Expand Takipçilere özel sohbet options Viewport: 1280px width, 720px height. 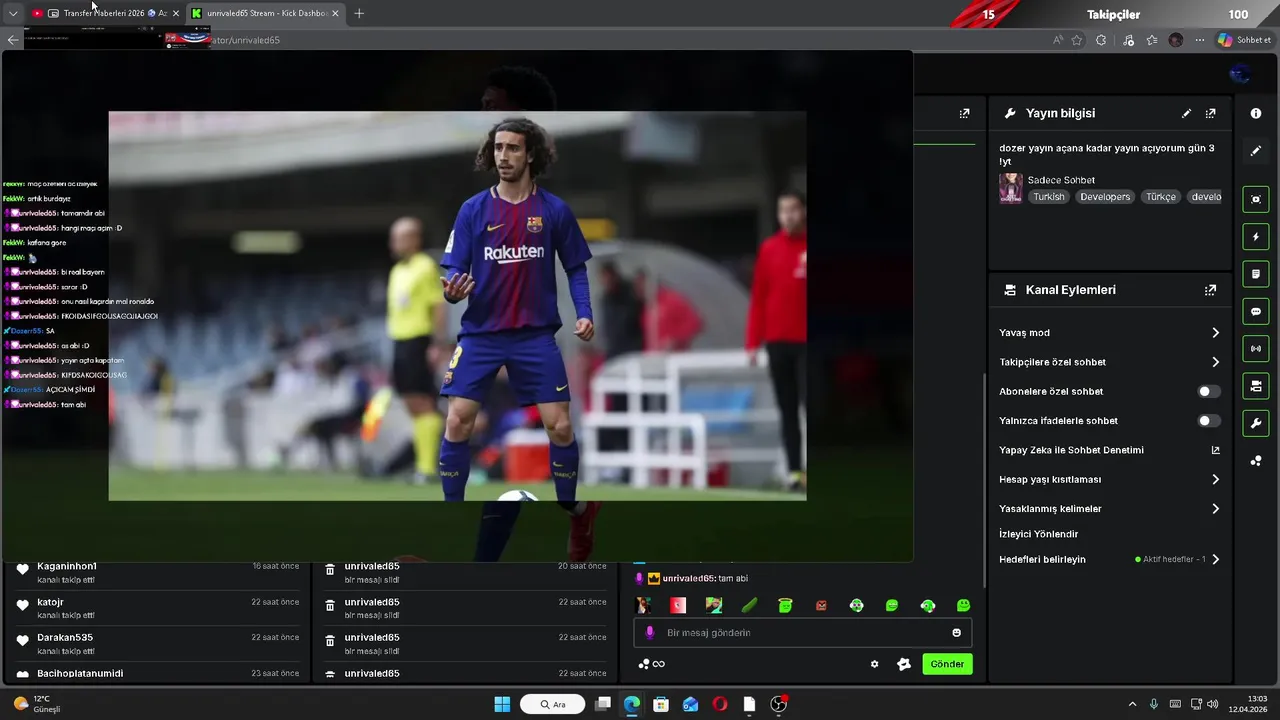click(x=1216, y=362)
